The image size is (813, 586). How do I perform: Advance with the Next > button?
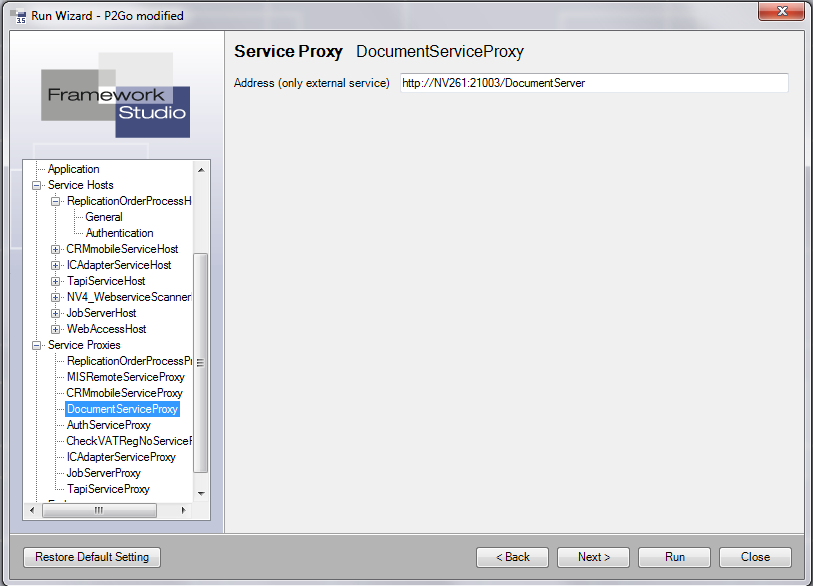click(594, 557)
